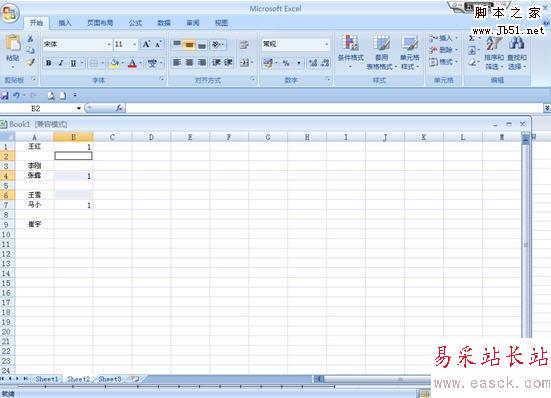This screenshot has width=551, height=398.
Task: Click the AutoSum sigma icon
Action: pos(472,38)
